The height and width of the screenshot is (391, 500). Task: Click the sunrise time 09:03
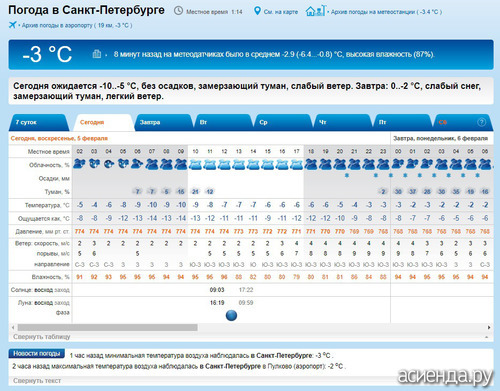(217, 290)
